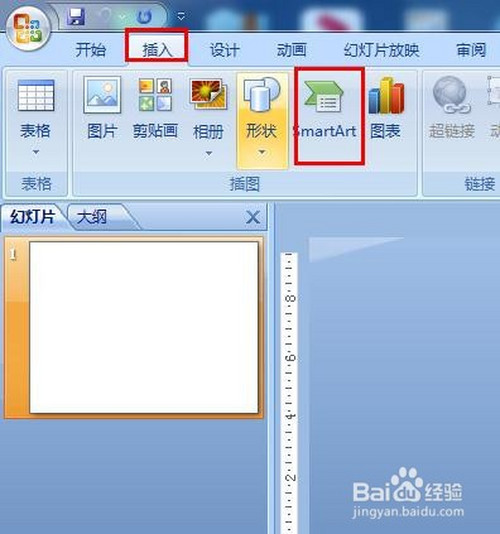The width and height of the screenshot is (500, 534).
Task: Switch to the 开始 tab
Action: (91, 50)
